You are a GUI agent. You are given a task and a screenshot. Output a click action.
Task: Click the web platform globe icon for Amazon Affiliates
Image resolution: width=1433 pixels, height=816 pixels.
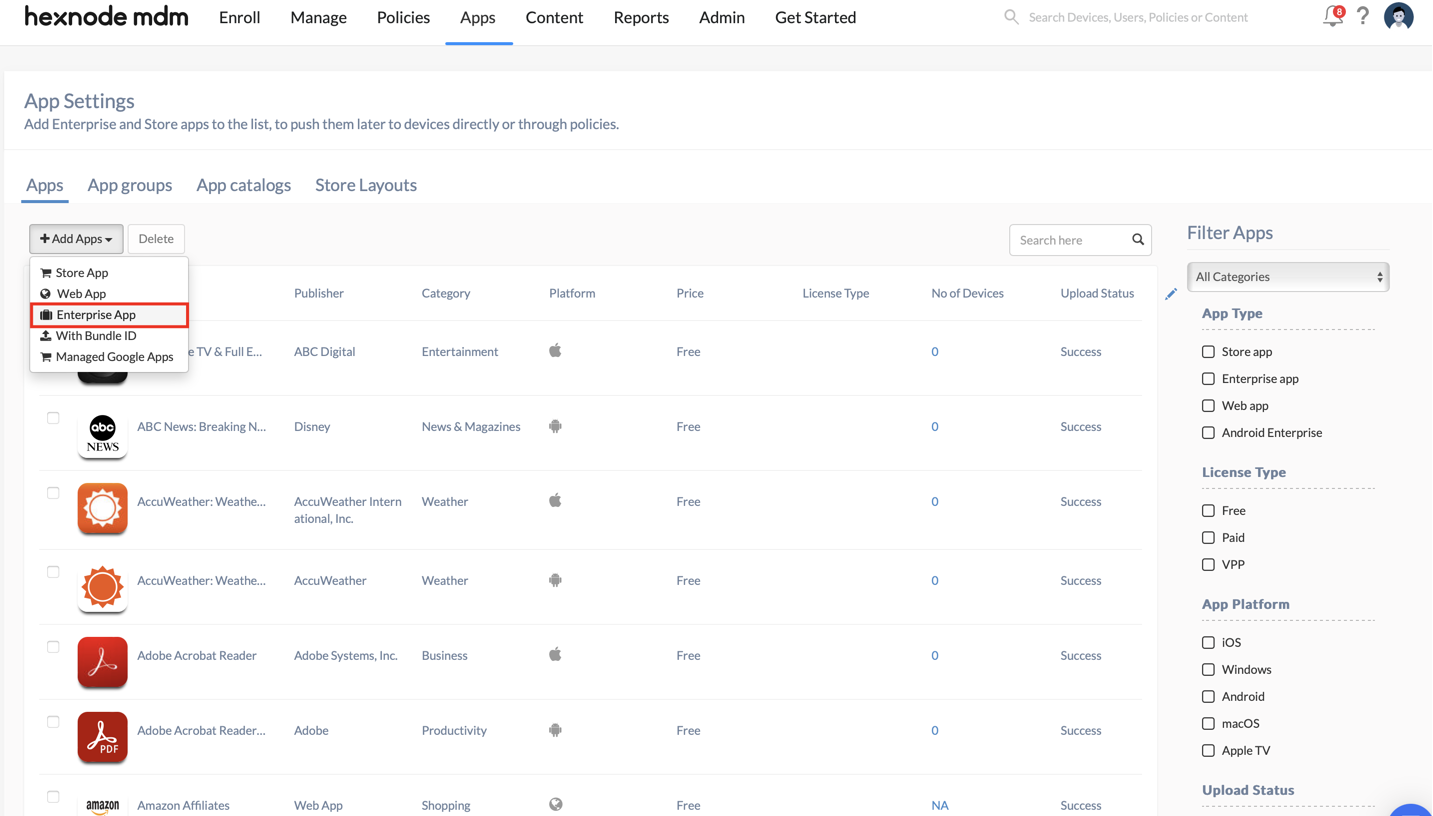(556, 804)
